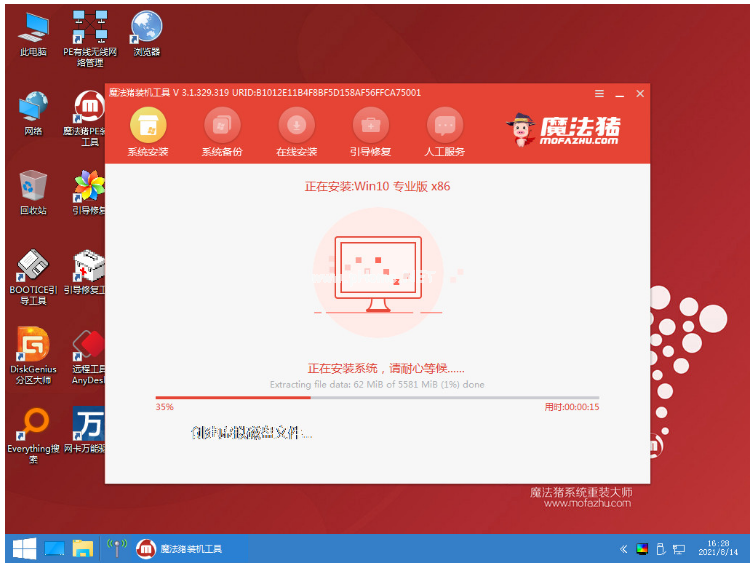This screenshot has width=756, height=571.
Task: Select the 在线安装 download icon
Action: pyautogui.click(x=296, y=126)
